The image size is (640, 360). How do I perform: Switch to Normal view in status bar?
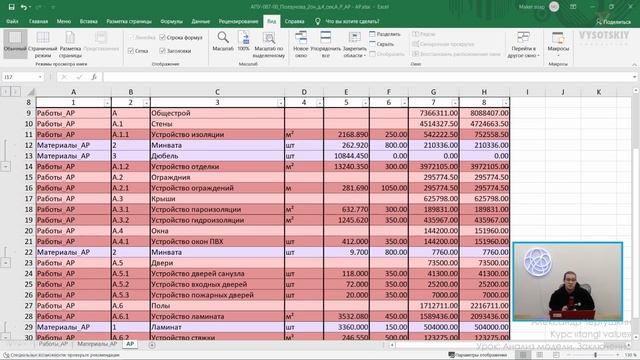[523, 355]
